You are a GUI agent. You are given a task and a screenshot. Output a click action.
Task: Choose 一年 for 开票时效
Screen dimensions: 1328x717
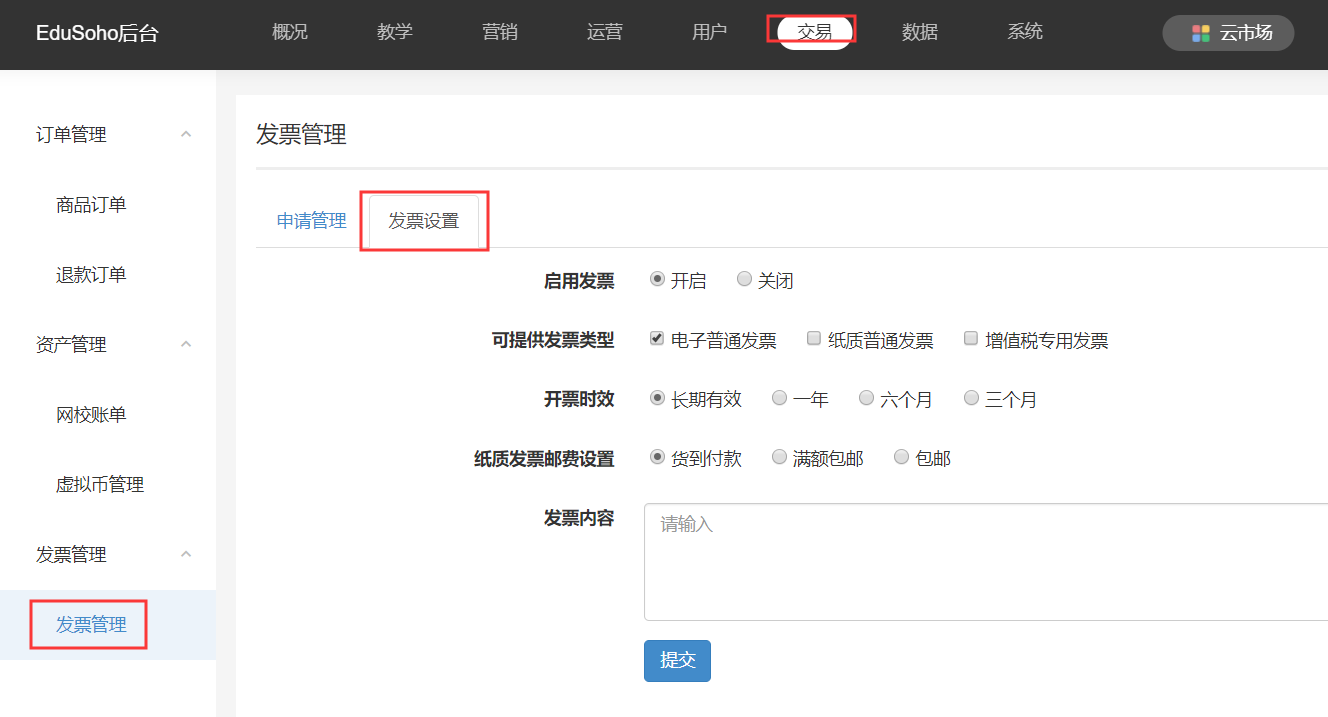[780, 398]
